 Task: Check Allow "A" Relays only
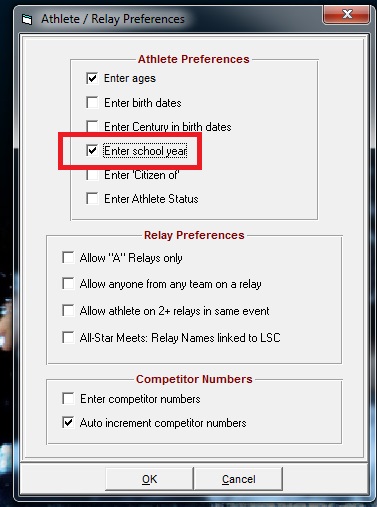(68, 258)
